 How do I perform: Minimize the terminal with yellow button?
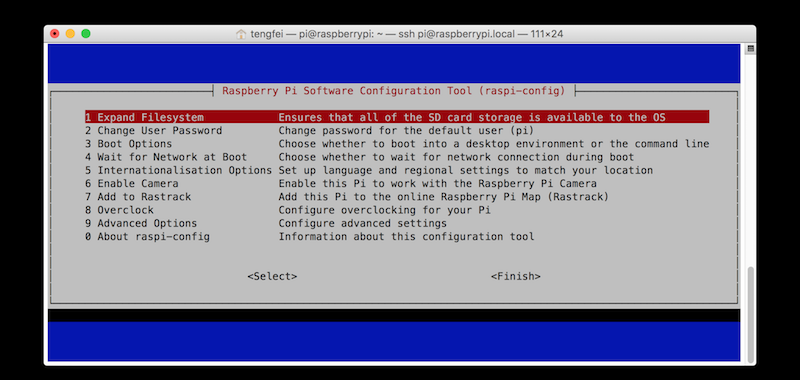point(70,34)
